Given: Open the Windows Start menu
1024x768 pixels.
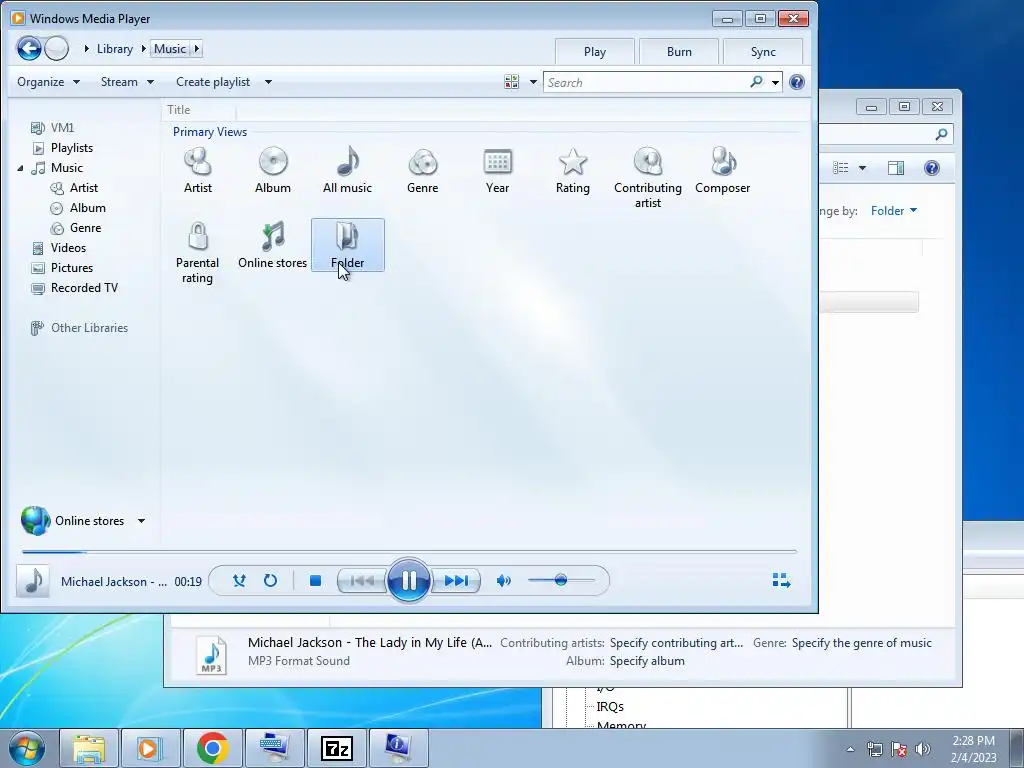Looking at the screenshot, I should (x=26, y=748).
